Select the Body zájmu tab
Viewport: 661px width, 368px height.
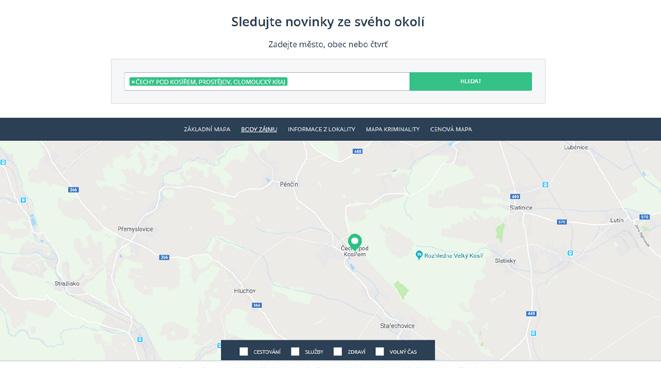pyautogui.click(x=259, y=129)
